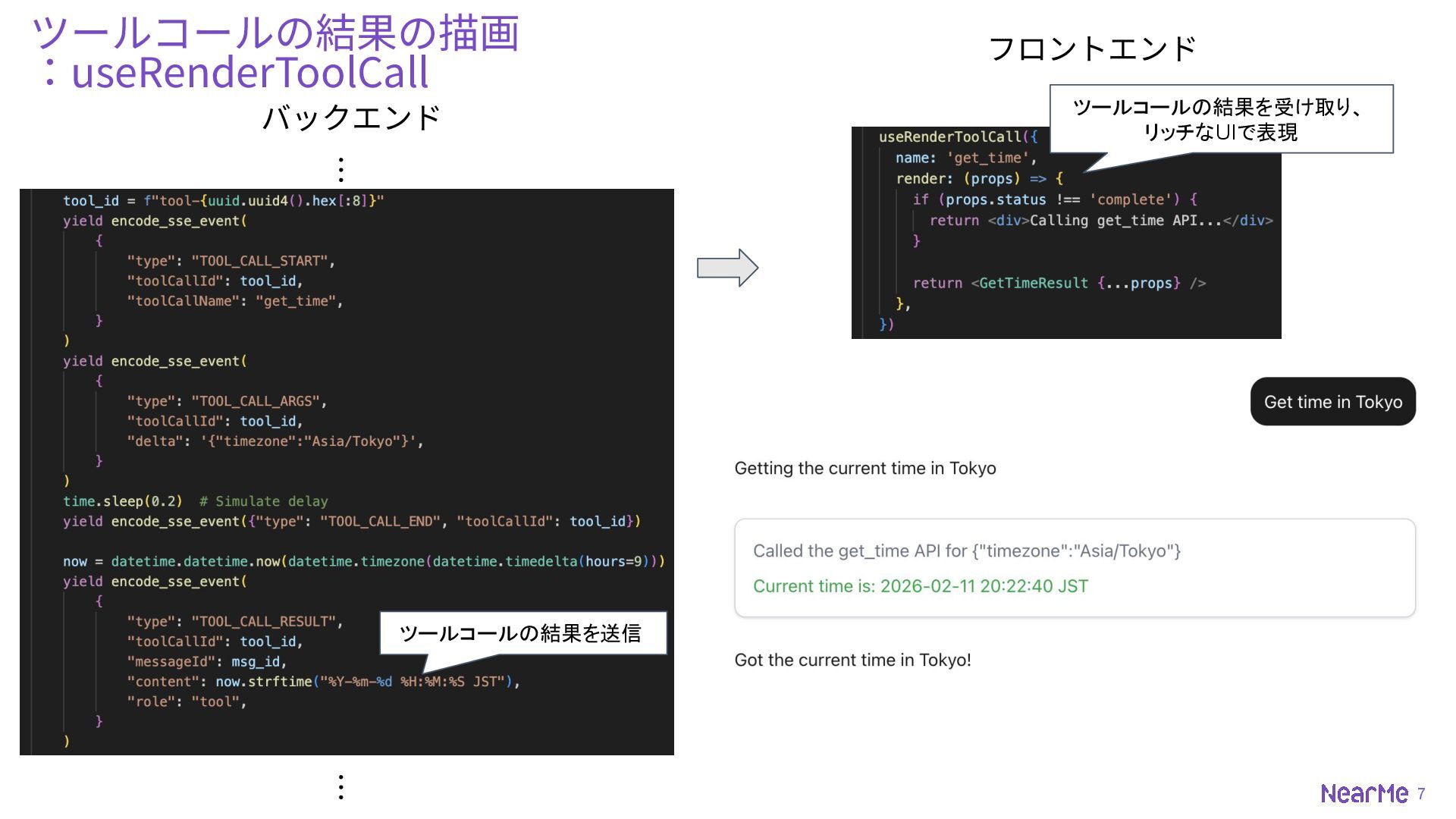
Task: Click the vertical ellipsis above backend code
Action: click(x=341, y=170)
